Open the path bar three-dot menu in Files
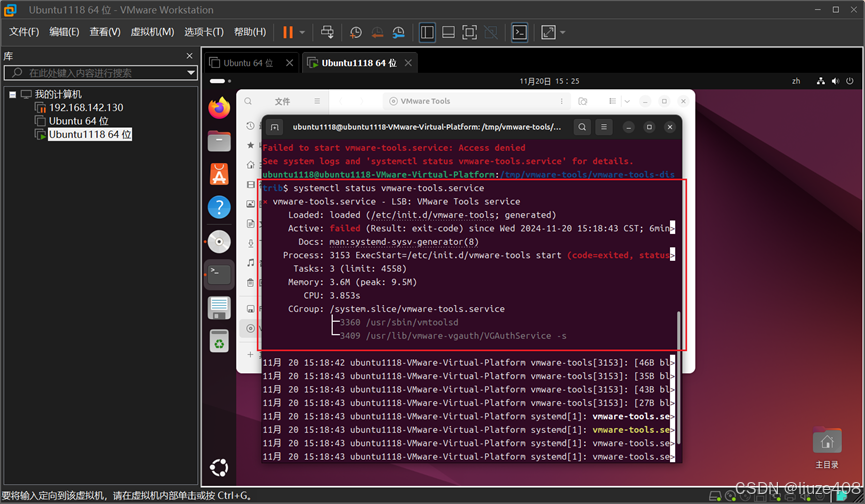The image size is (865, 504). (562, 101)
